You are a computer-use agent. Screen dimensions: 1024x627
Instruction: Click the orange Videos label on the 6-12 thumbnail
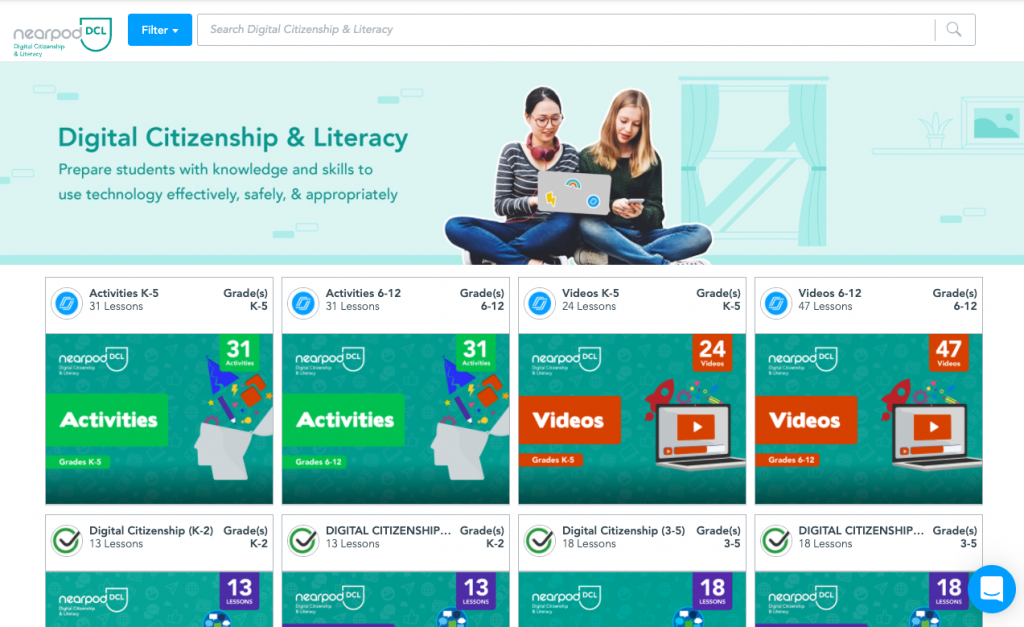pyautogui.click(x=806, y=420)
